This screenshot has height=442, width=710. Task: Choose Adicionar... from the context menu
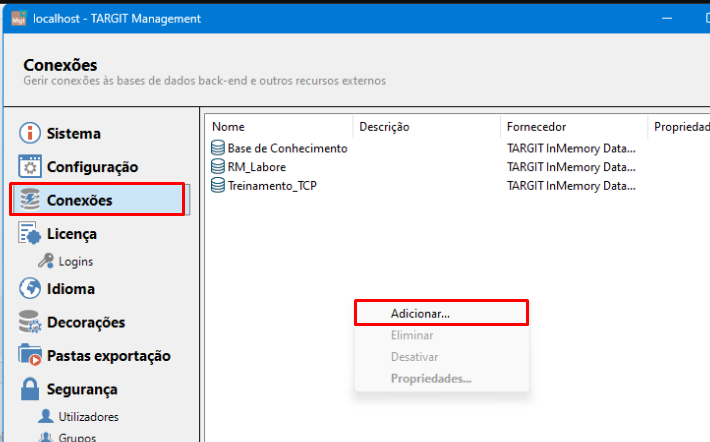click(x=441, y=313)
